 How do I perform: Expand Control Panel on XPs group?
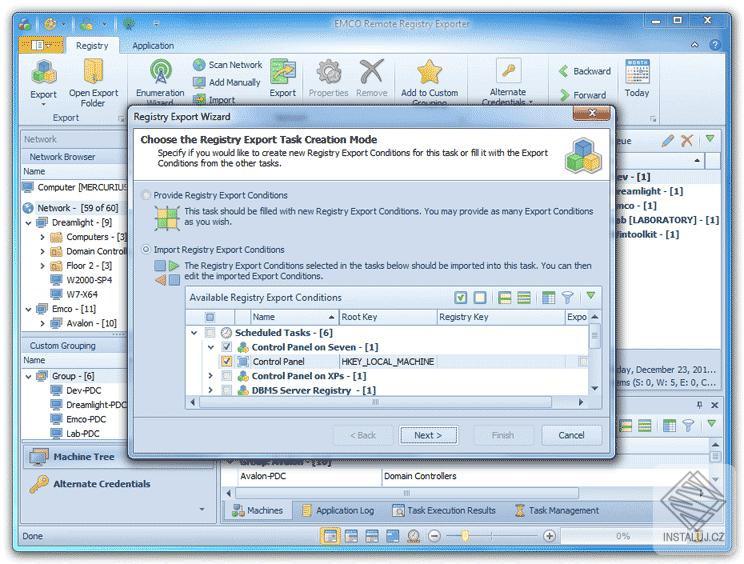[211, 376]
